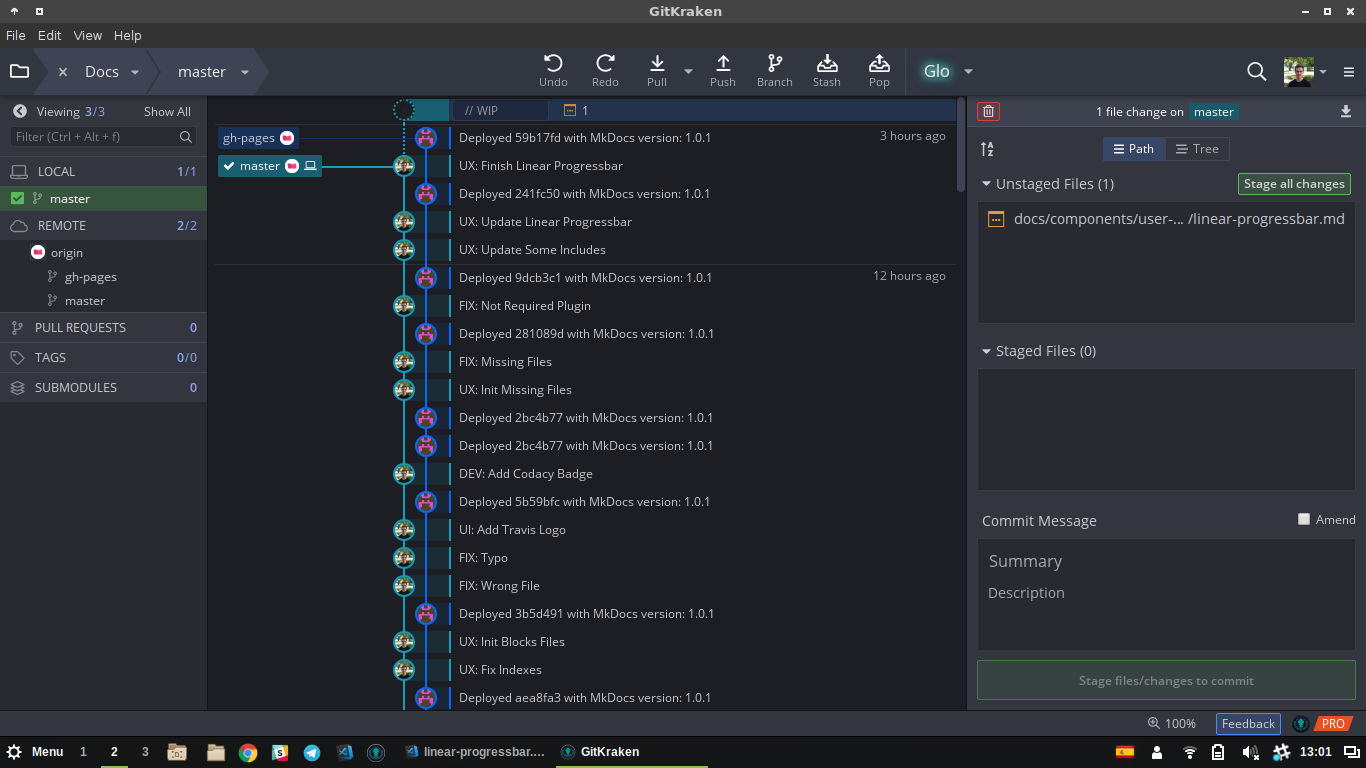Open the folder repository management icon
Image resolution: width=1366 pixels, height=768 pixels.
(19, 71)
